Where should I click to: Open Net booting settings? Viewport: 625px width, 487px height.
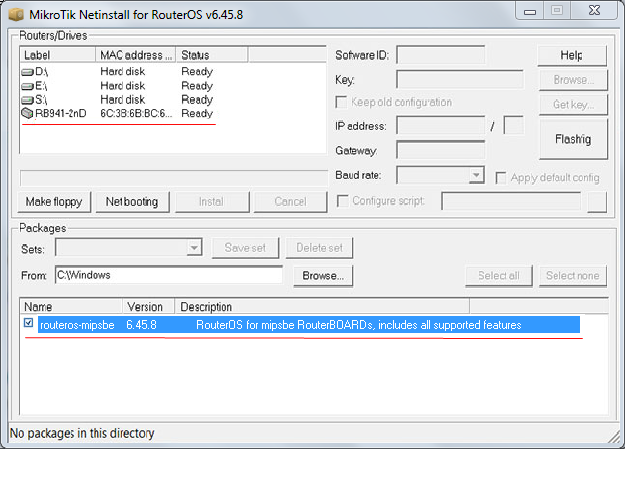pyautogui.click(x=132, y=202)
